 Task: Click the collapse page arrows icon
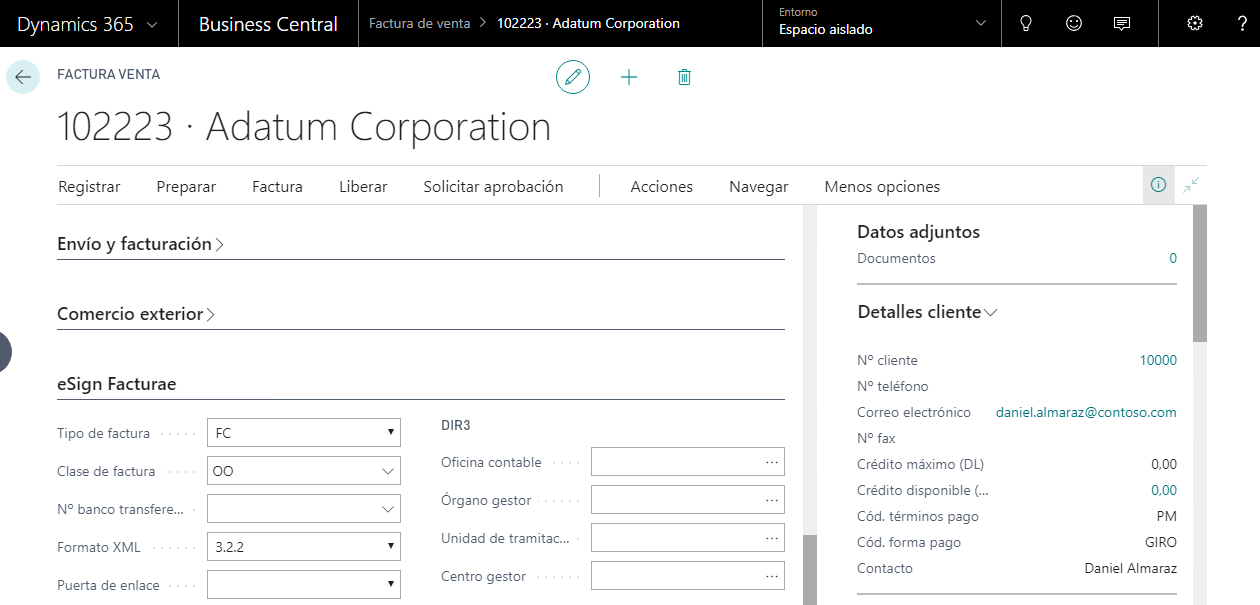pos(1191,185)
